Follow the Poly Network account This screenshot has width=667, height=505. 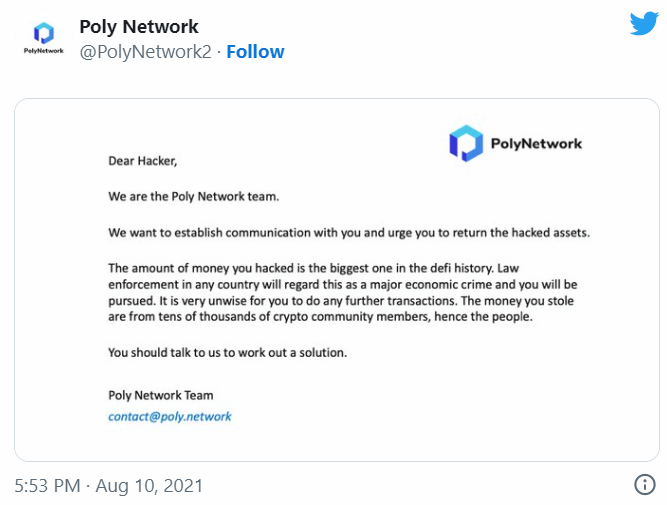[255, 52]
